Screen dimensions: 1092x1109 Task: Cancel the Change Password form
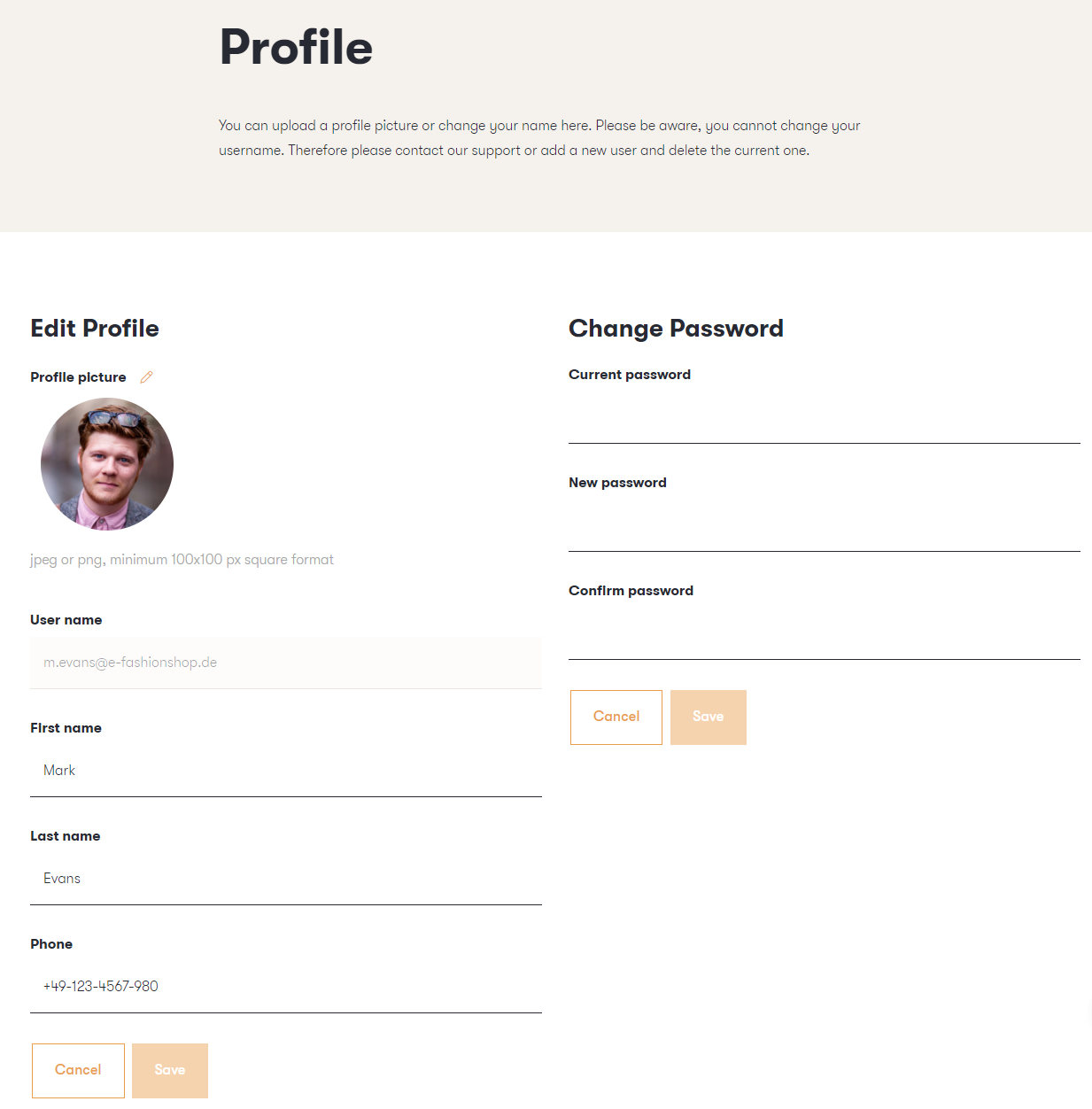point(616,717)
